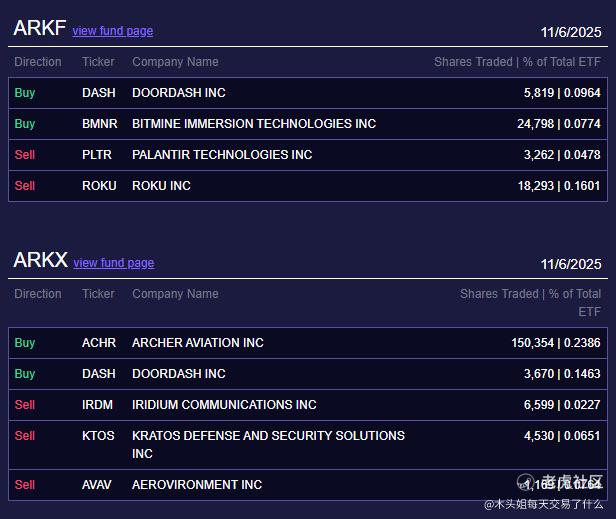Click KRATOS DEFENSE AND SECURITY SOLUTIONS INC
This screenshot has height=519, width=616.
[x=268, y=445]
